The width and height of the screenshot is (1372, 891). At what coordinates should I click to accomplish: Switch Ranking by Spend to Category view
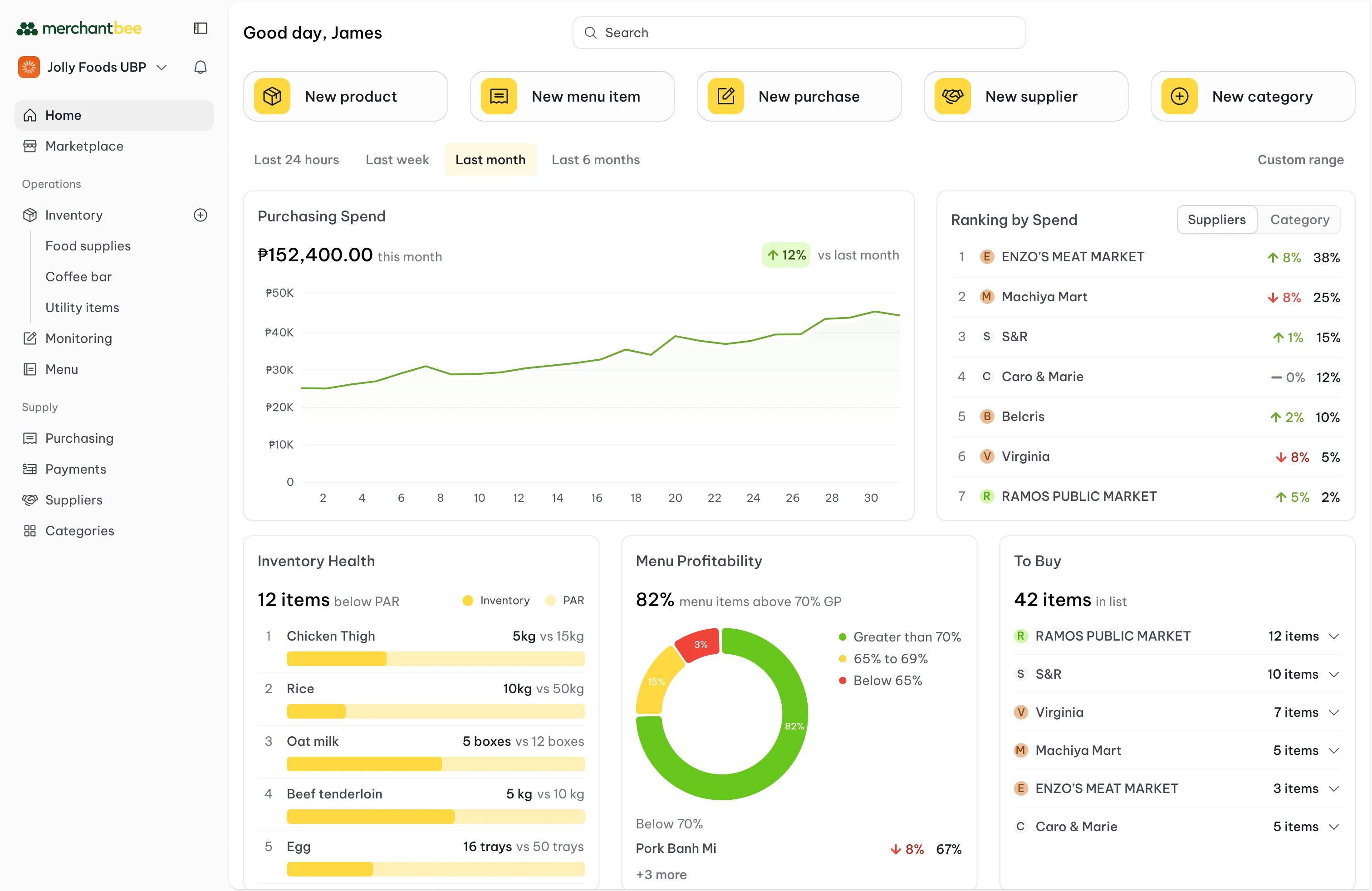tap(1300, 220)
